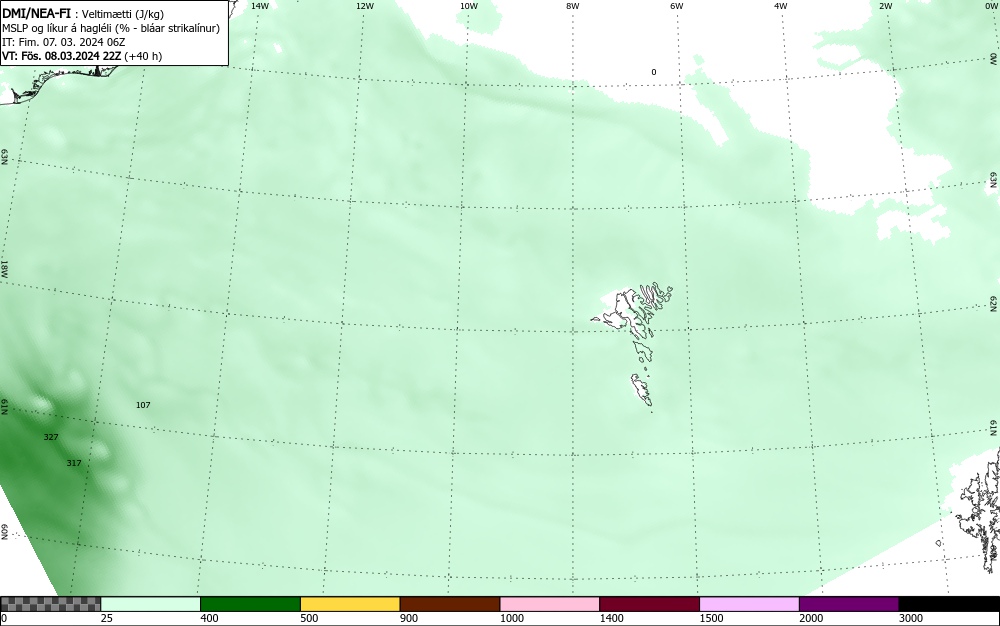Select the legend scale label 3000
This screenshot has width=1000, height=626.
pyautogui.click(x=911, y=618)
